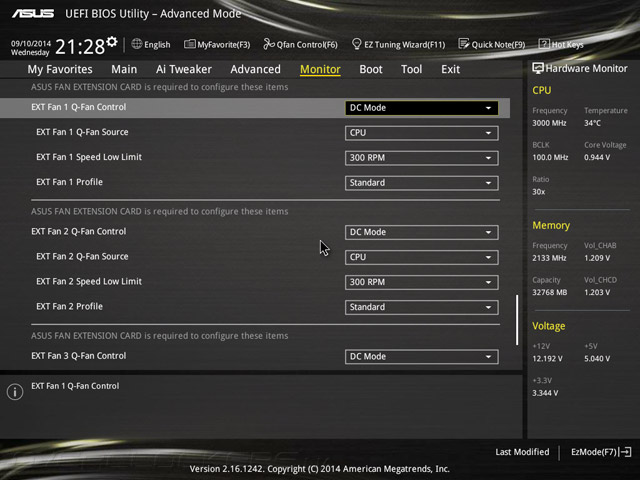Viewport: 640px width, 480px height.
Task: Select the EXT Fan 1 Q-Fan Source label
Action: (x=82, y=132)
